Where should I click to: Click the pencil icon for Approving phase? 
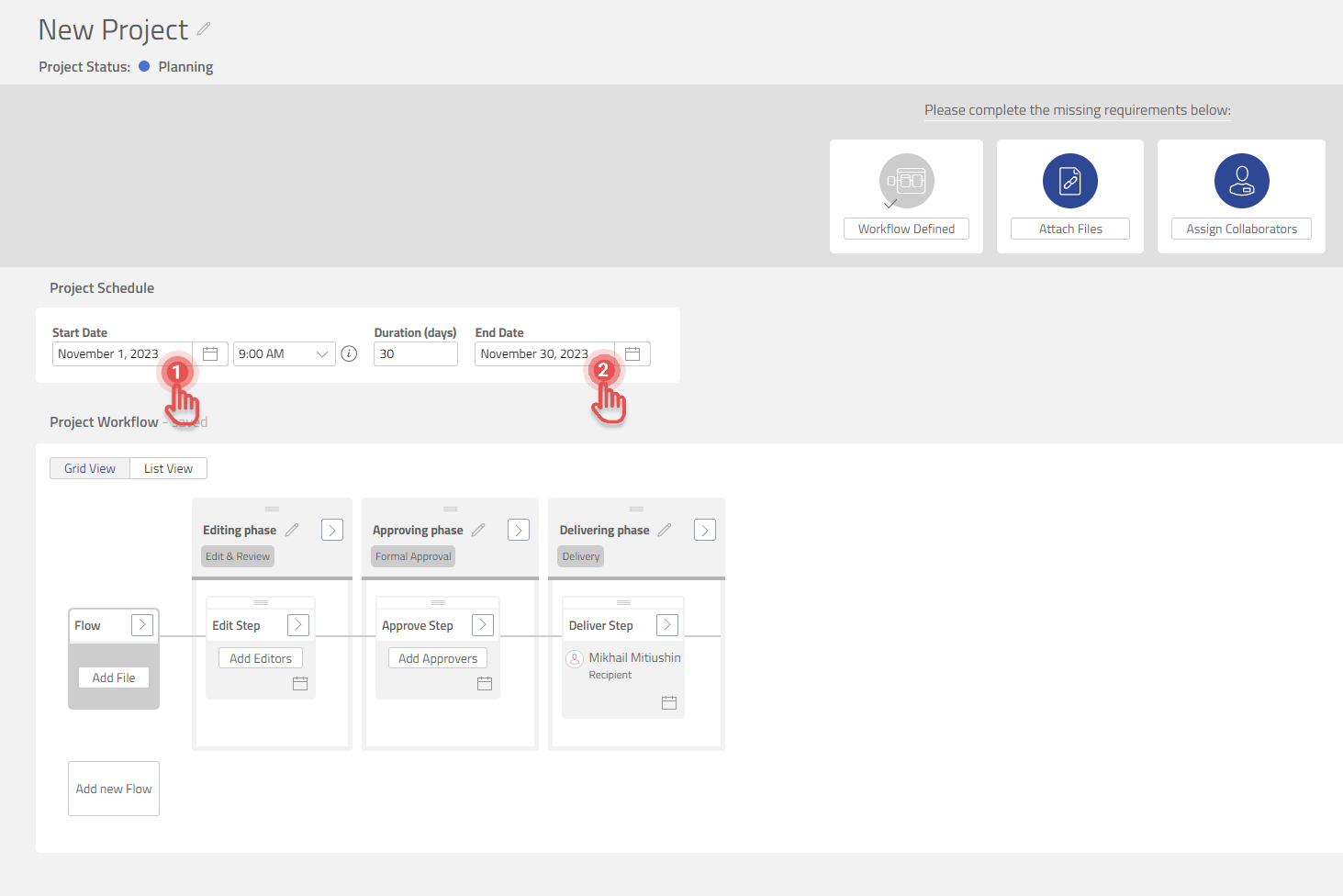tap(478, 531)
